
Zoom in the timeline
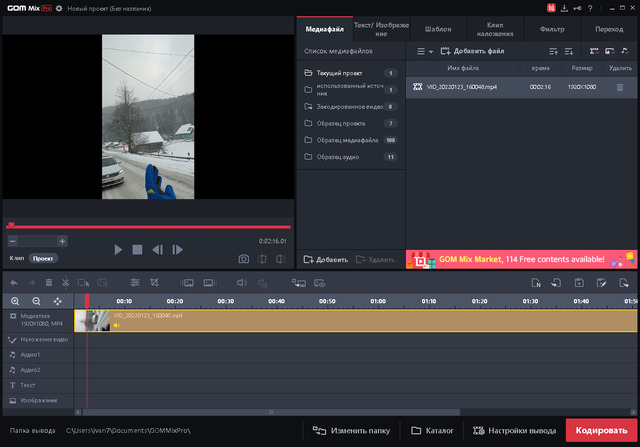[x=15, y=301]
